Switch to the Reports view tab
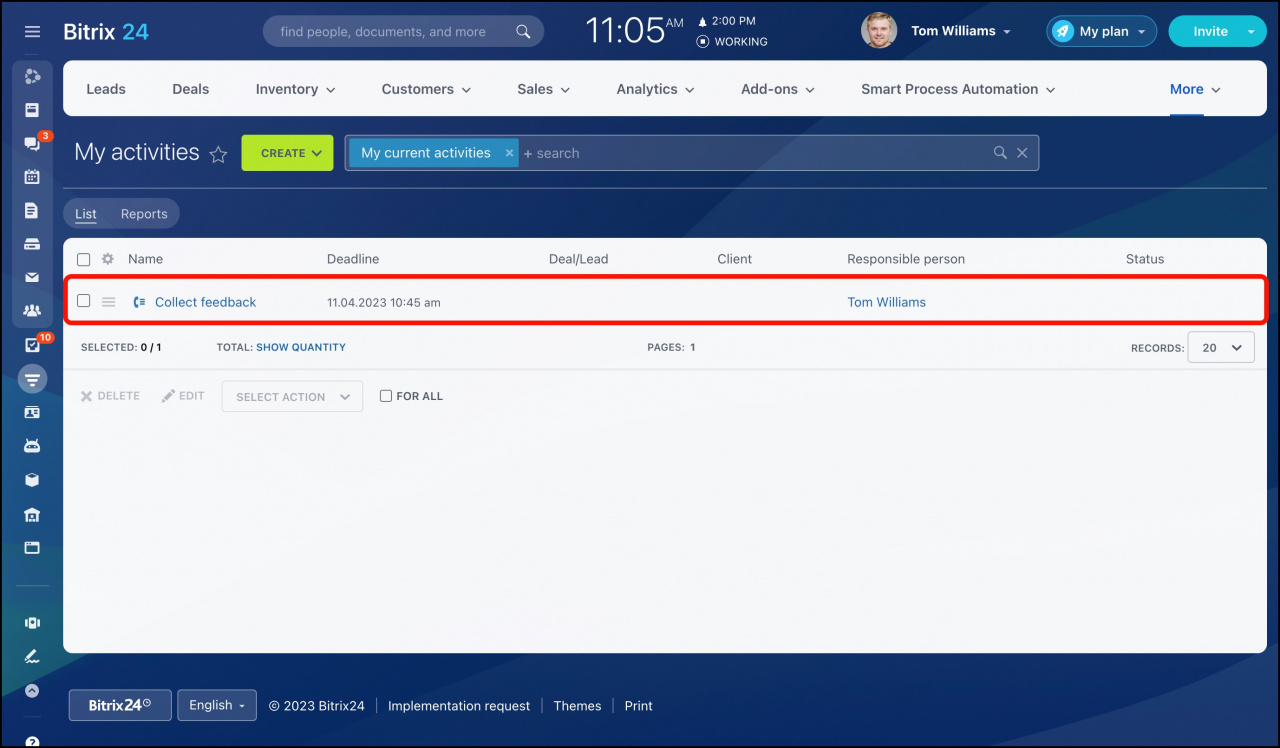1280x748 pixels. (144, 214)
